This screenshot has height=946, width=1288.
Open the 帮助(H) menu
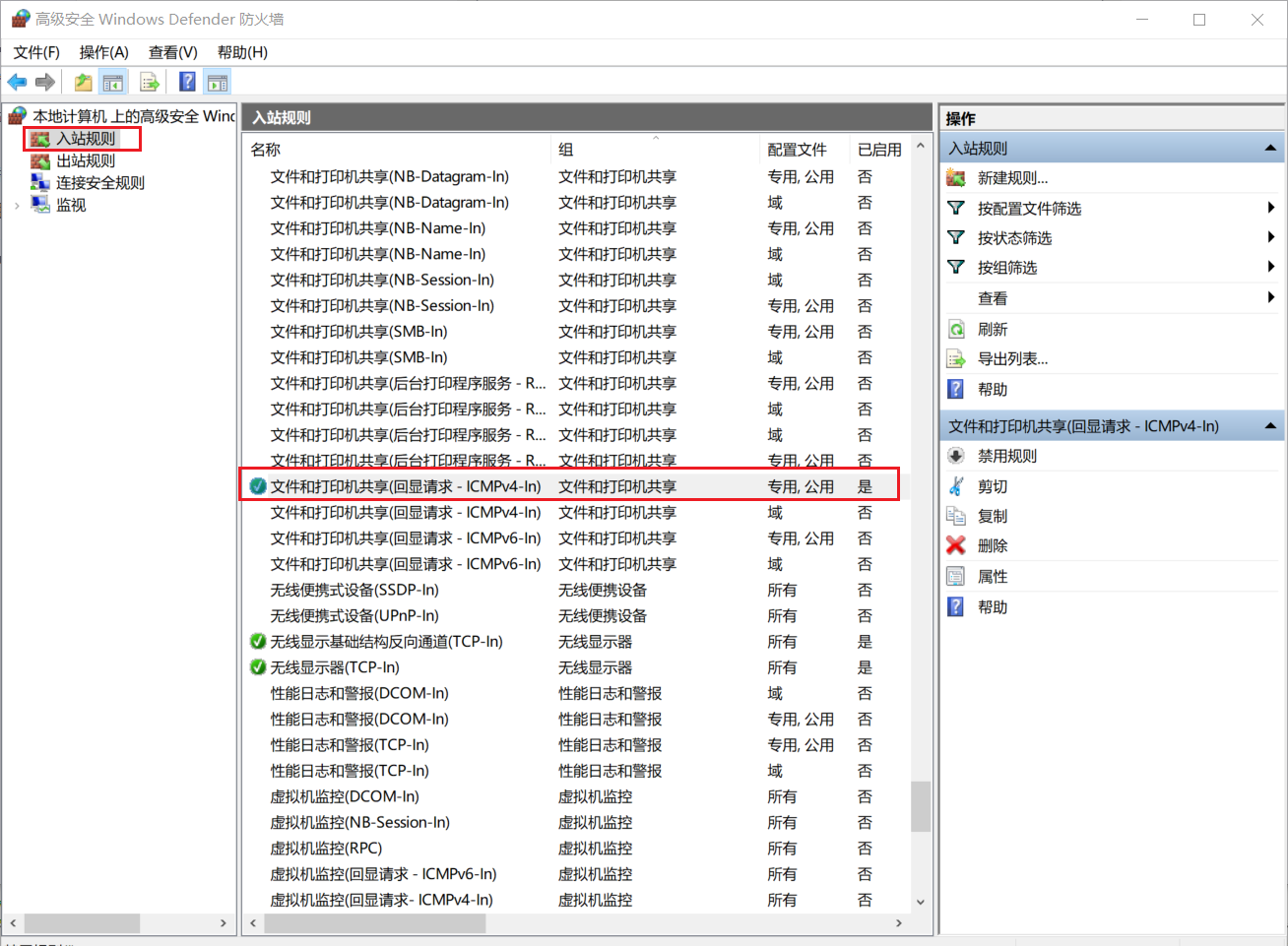click(x=242, y=52)
